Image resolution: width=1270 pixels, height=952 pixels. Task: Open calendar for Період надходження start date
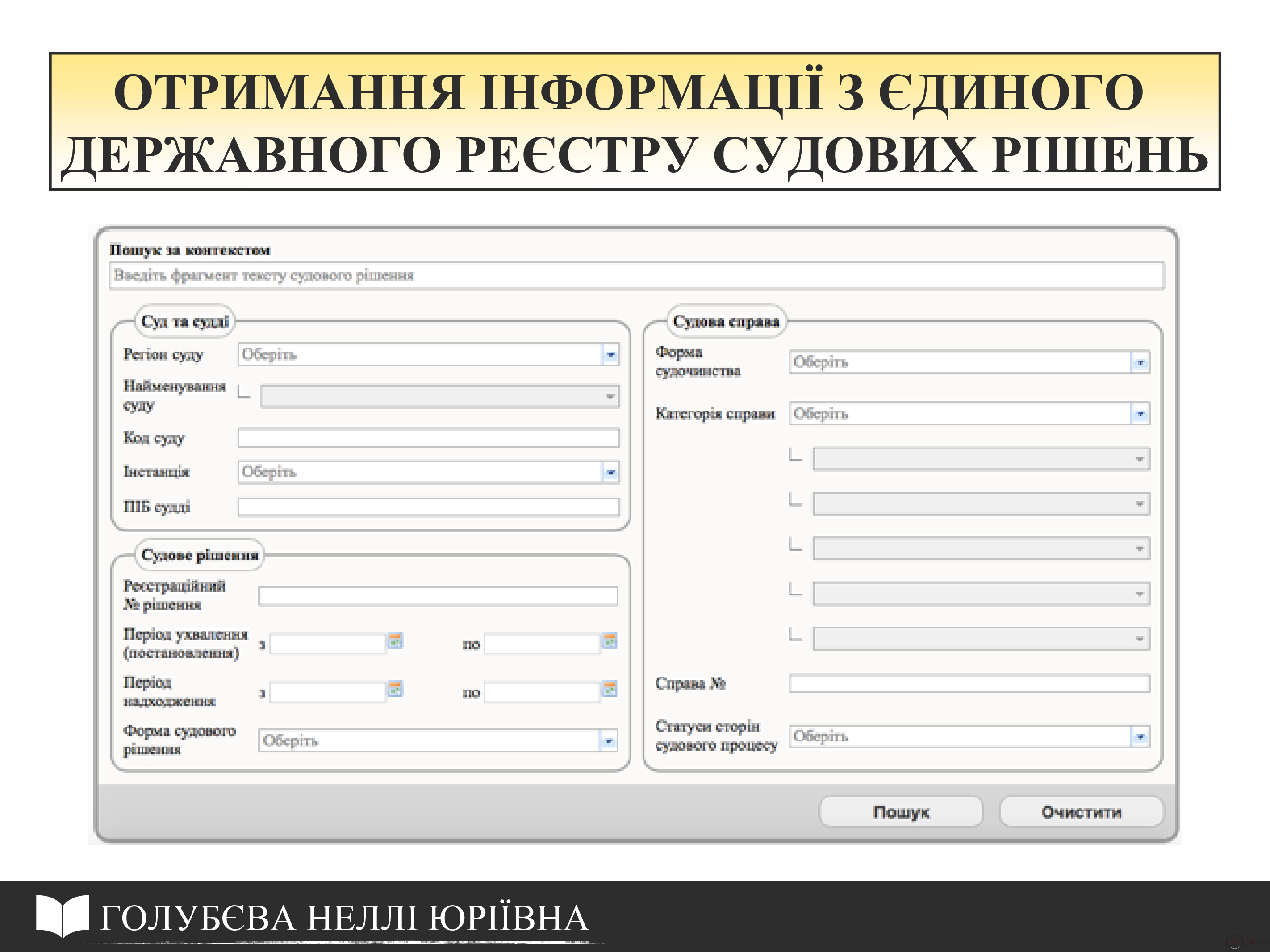click(396, 689)
